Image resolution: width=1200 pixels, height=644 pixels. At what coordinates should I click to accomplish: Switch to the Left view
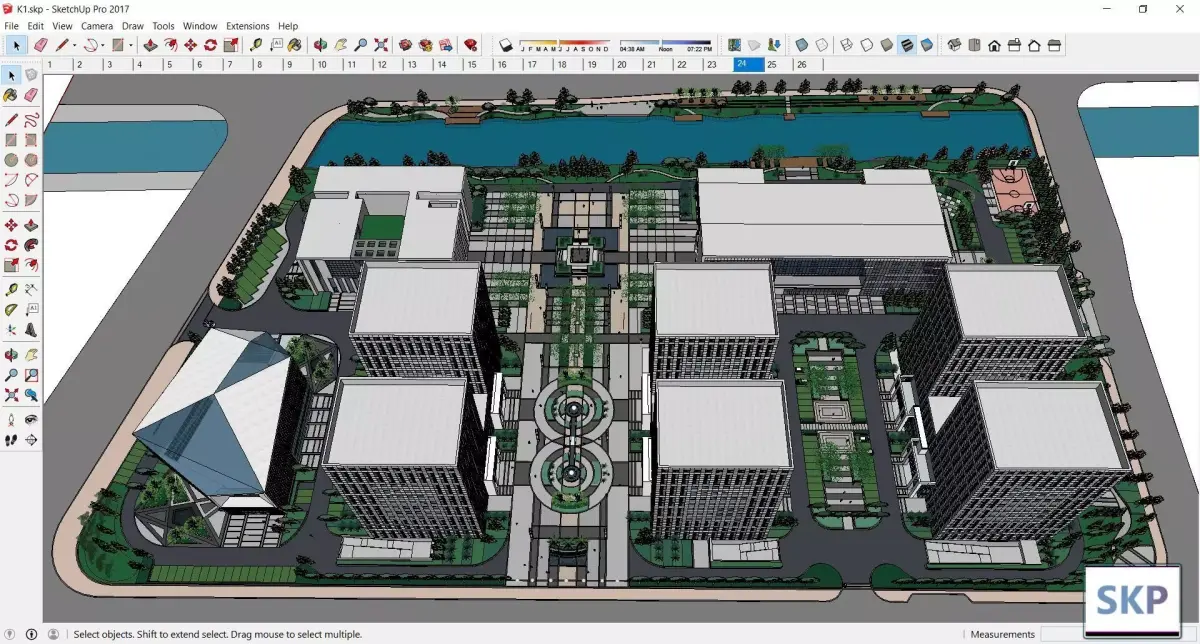coord(1054,45)
